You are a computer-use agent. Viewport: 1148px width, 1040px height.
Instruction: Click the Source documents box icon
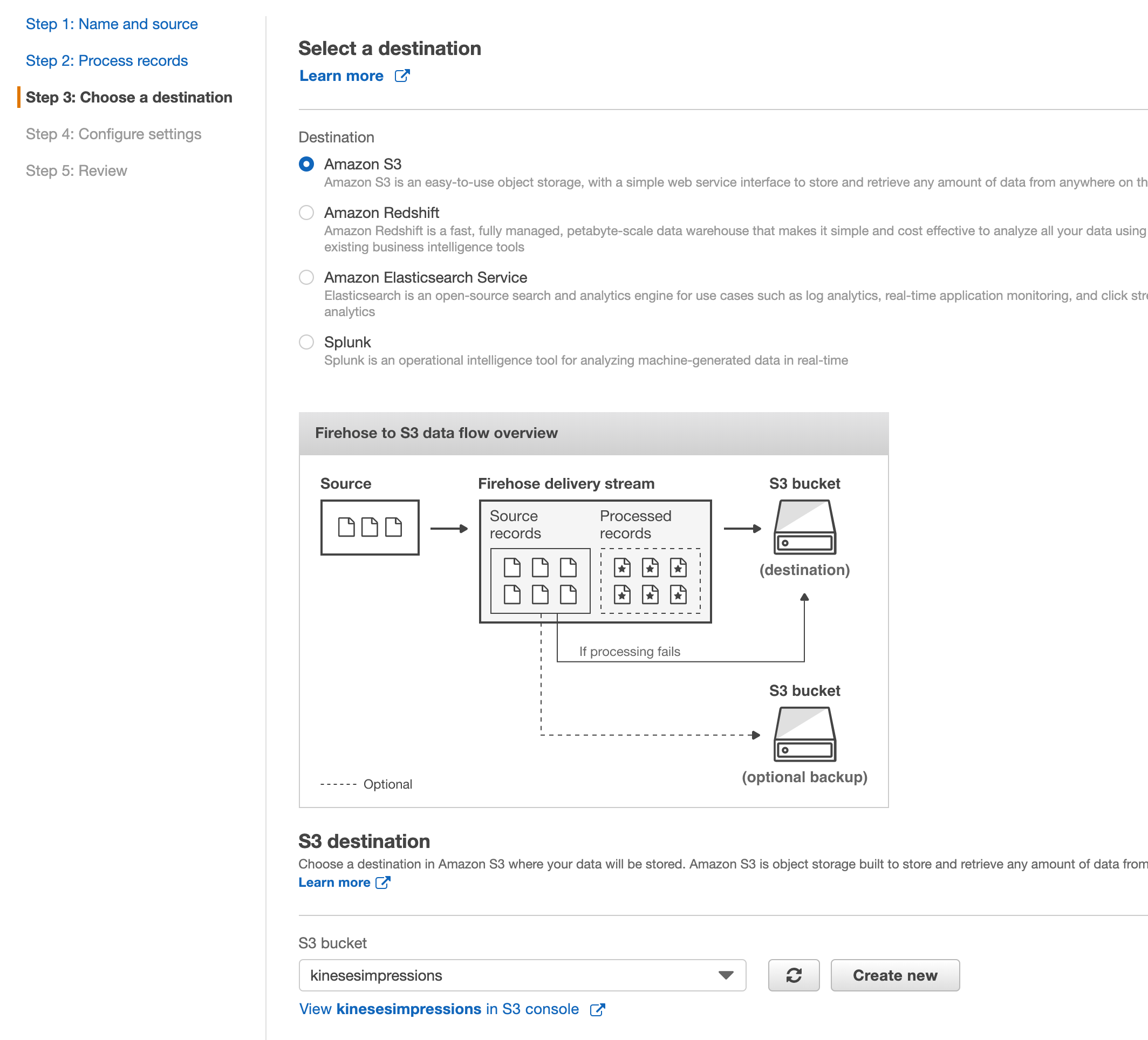tap(370, 527)
